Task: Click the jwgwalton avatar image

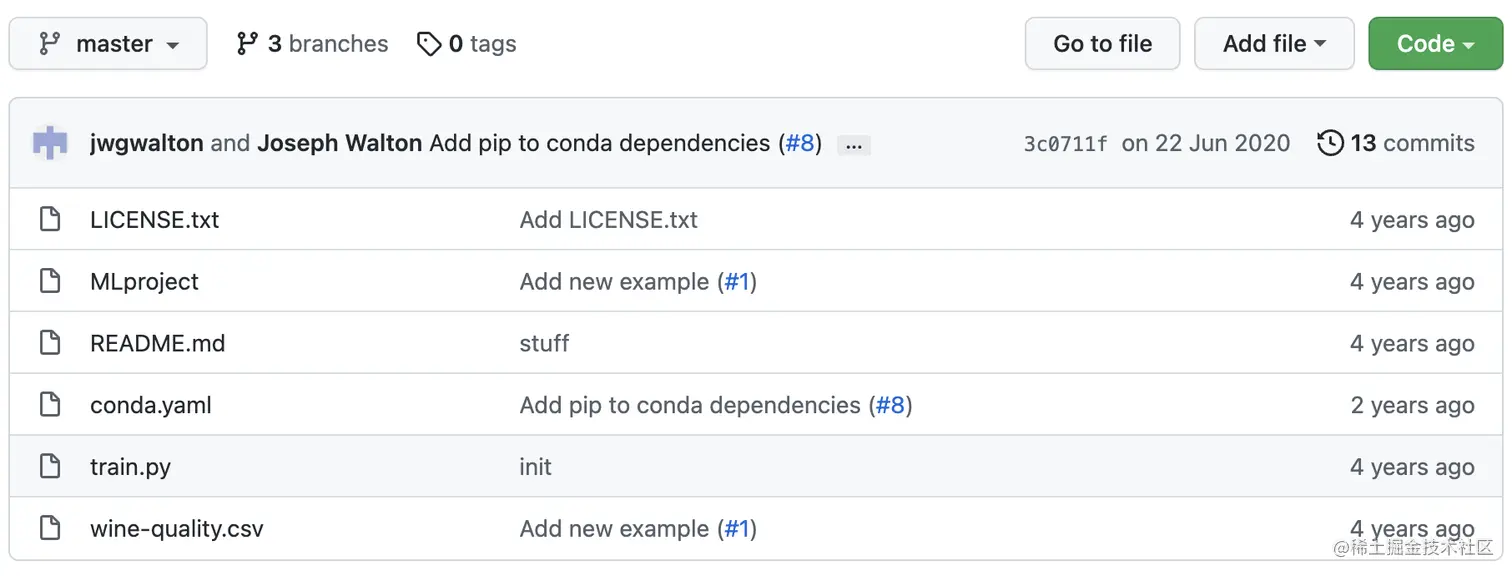Action: pyautogui.click(x=50, y=143)
